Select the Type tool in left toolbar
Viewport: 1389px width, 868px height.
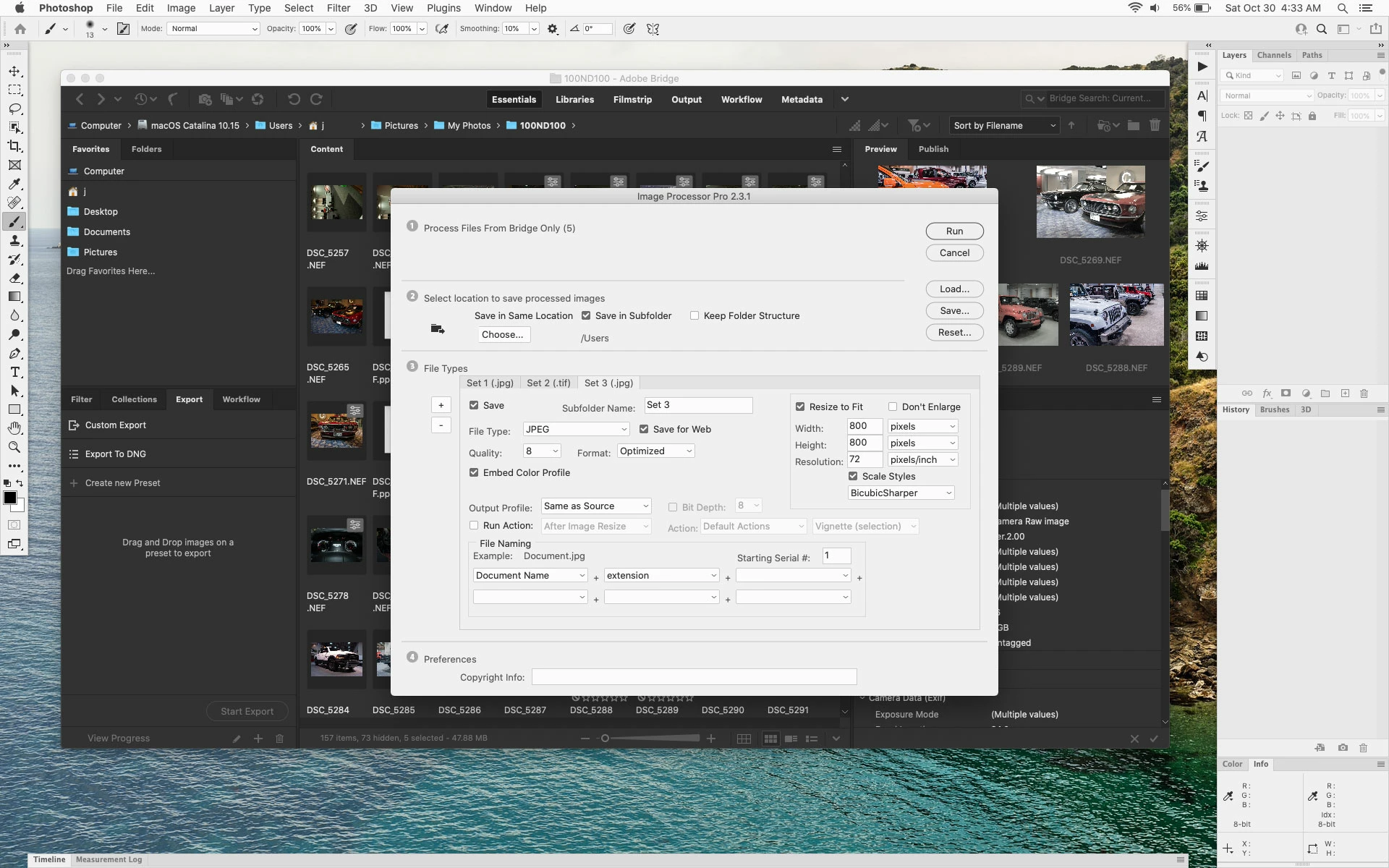click(14, 372)
